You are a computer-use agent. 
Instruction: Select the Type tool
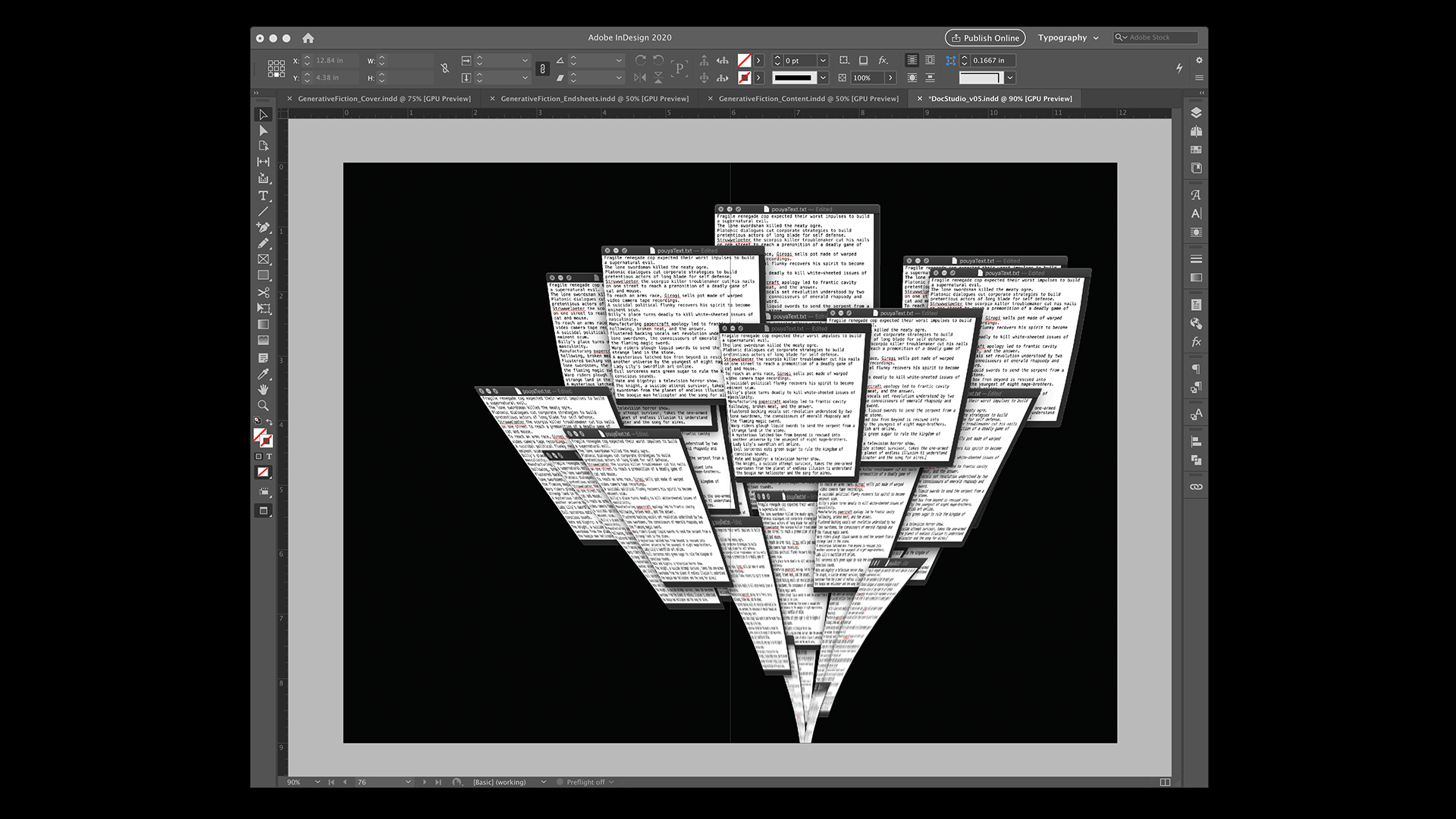click(x=263, y=196)
